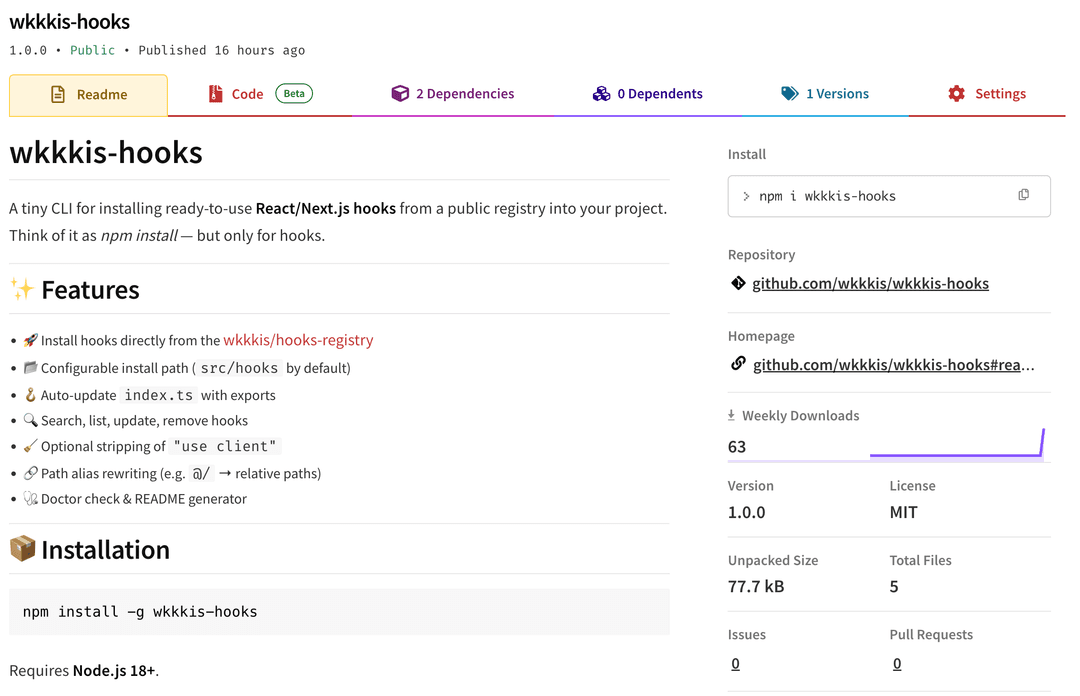
Task: Click the weekly downloads arrow icon
Action: (x=731, y=415)
